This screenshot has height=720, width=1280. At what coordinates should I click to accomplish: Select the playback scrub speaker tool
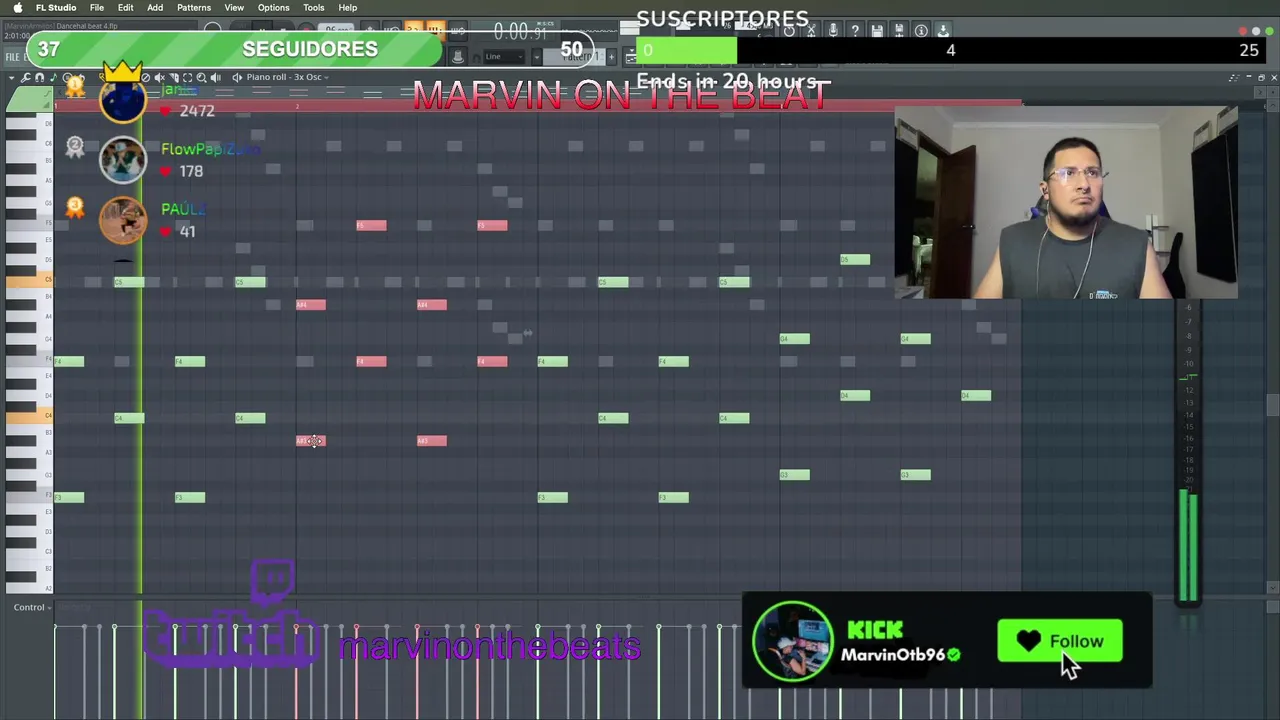[215, 77]
